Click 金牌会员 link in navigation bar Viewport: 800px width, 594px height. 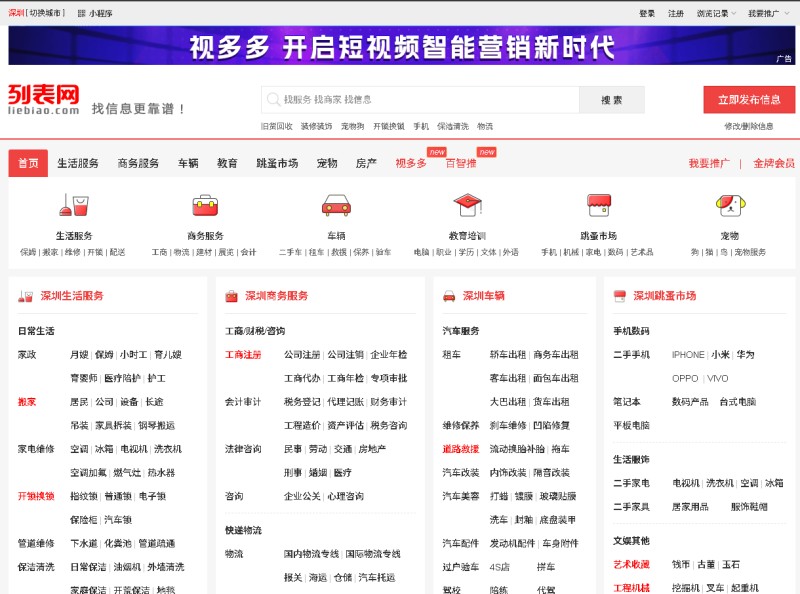click(x=774, y=163)
